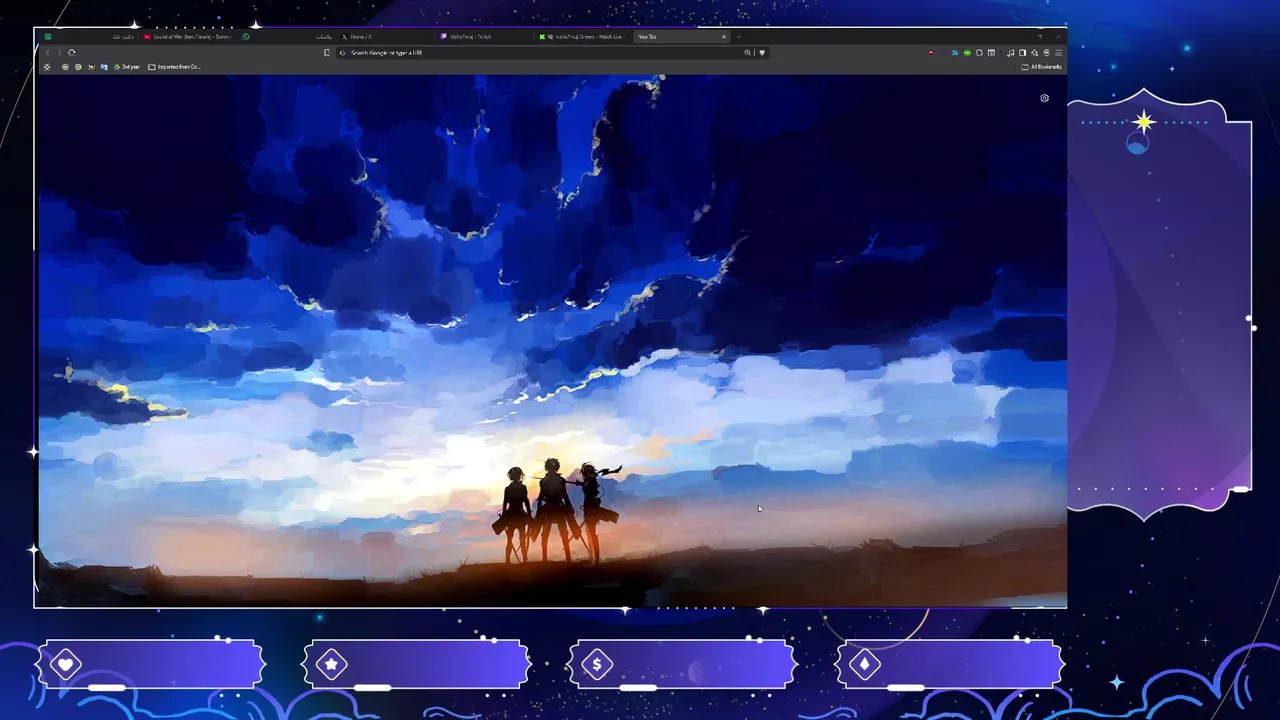
Task: Open the browser hamburger main menu
Action: coord(1058,52)
